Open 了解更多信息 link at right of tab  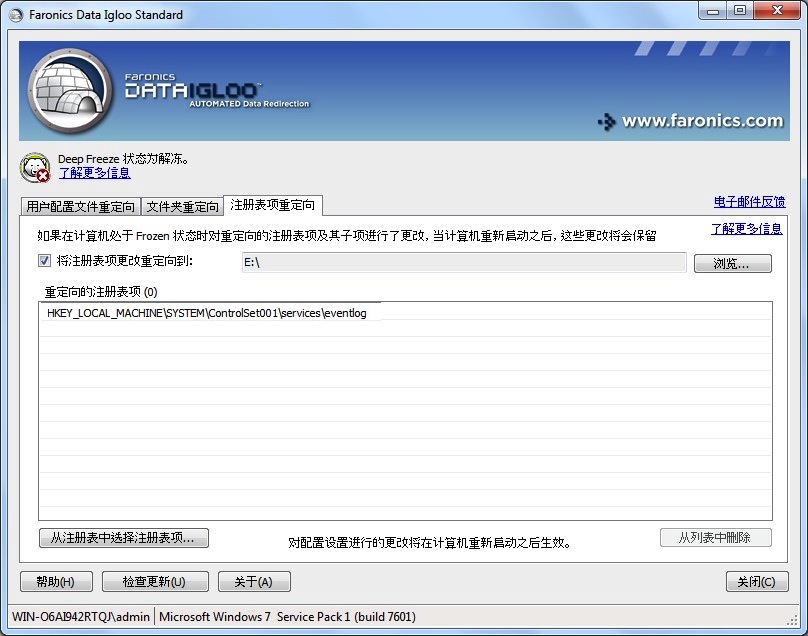pos(746,229)
